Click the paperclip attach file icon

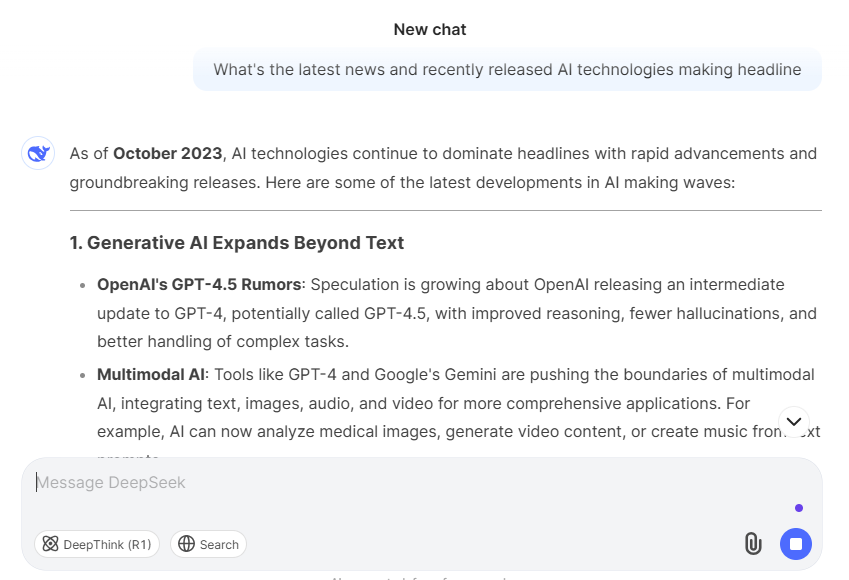click(753, 544)
